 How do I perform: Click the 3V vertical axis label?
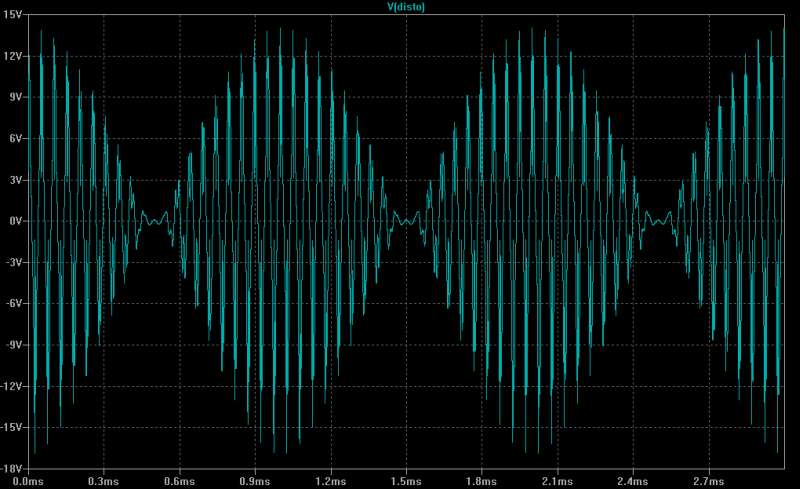click(x=15, y=180)
